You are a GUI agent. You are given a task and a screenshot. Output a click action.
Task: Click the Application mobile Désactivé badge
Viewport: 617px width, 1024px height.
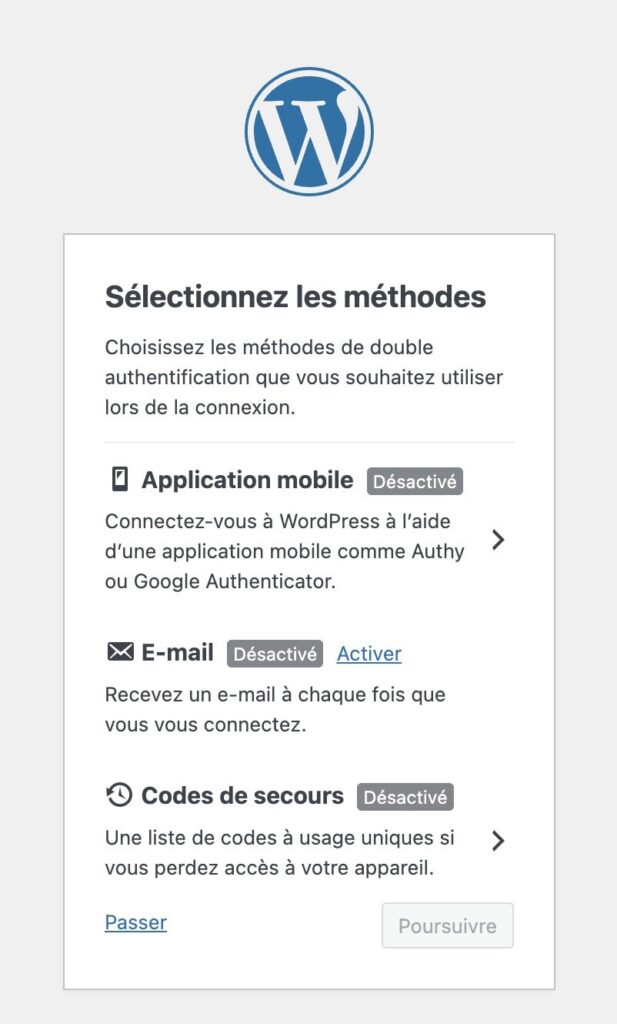[x=415, y=481]
